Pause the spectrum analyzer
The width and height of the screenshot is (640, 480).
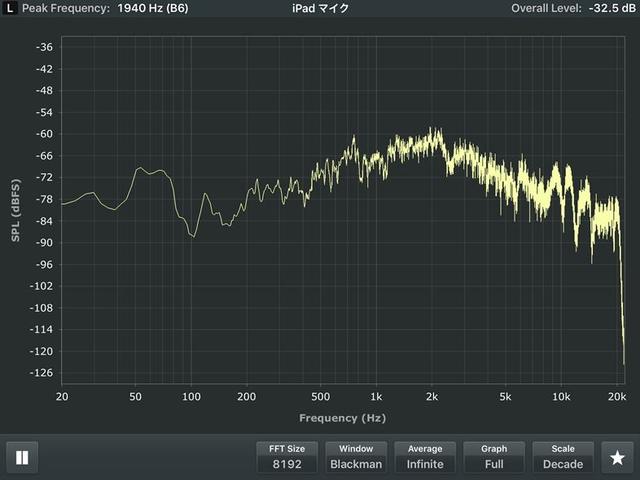[x=22, y=458]
